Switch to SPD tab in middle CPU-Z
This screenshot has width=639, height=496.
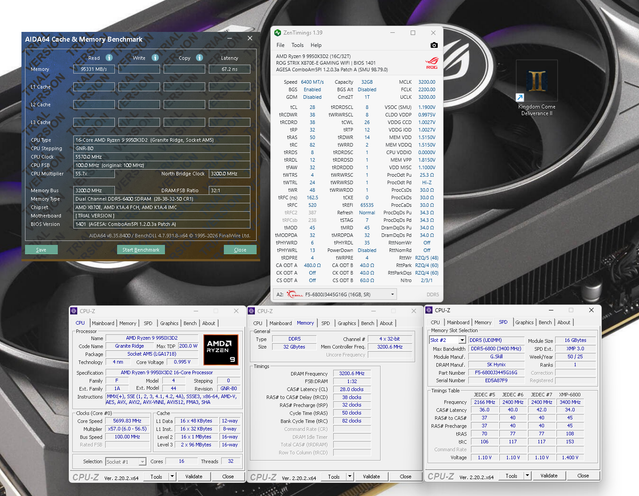(326, 323)
